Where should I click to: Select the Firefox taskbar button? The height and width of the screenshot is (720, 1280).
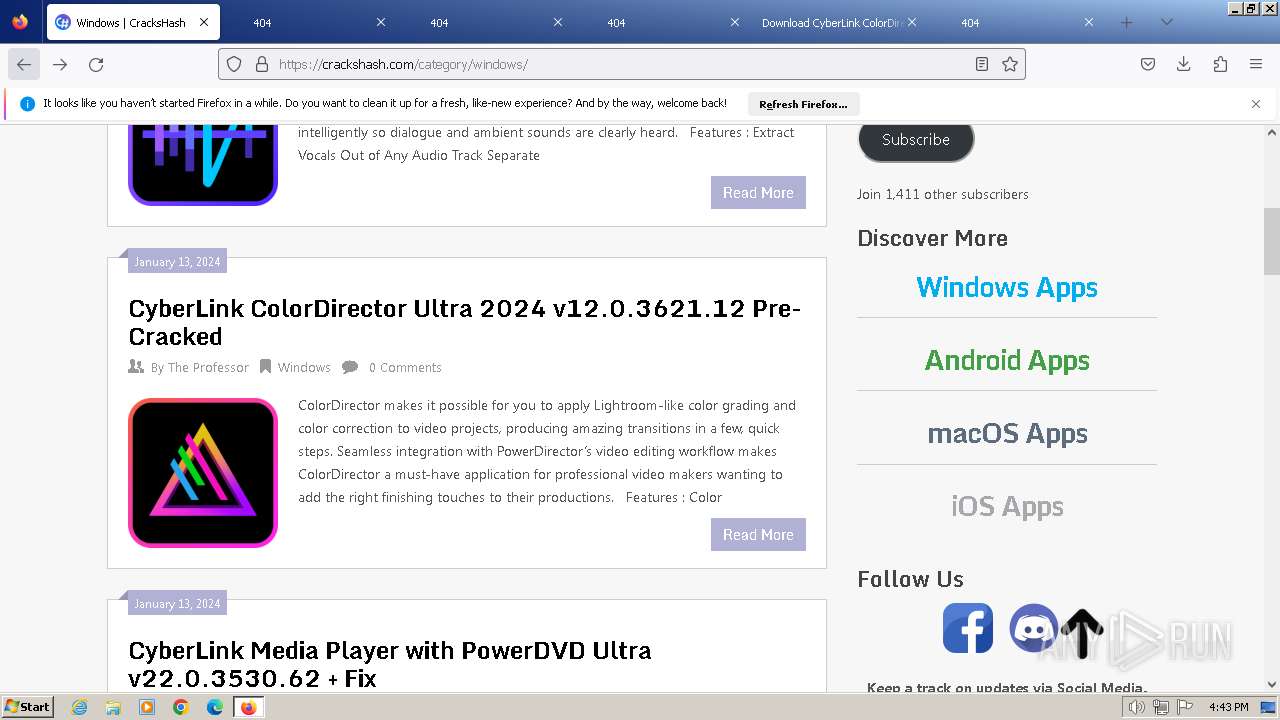(x=248, y=707)
